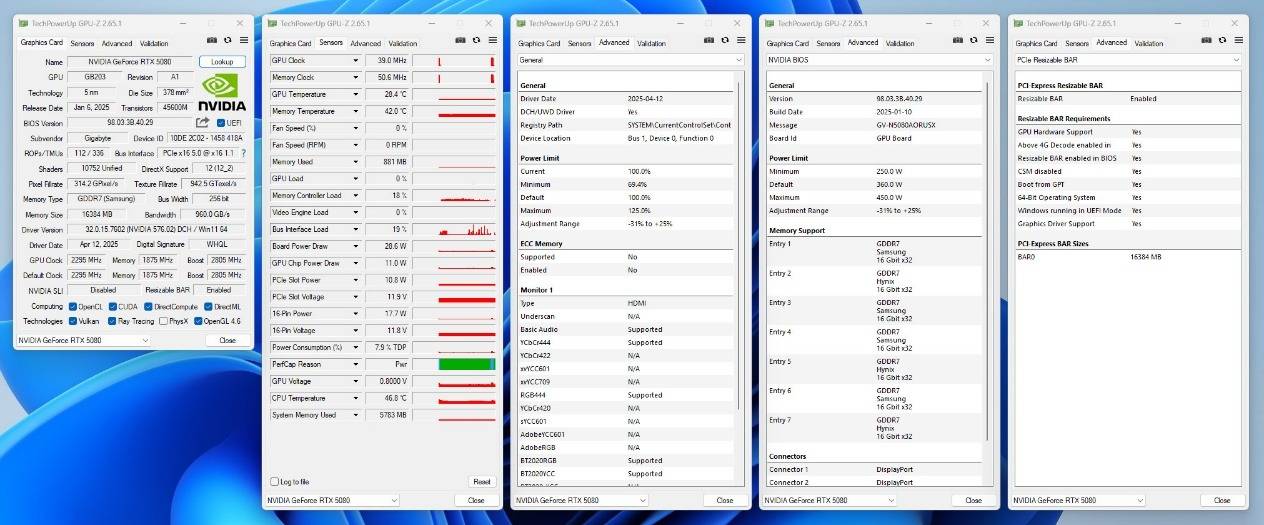Click the refresh icon in the Sensors window
Image resolution: width=1264 pixels, height=525 pixels.
[476, 40]
